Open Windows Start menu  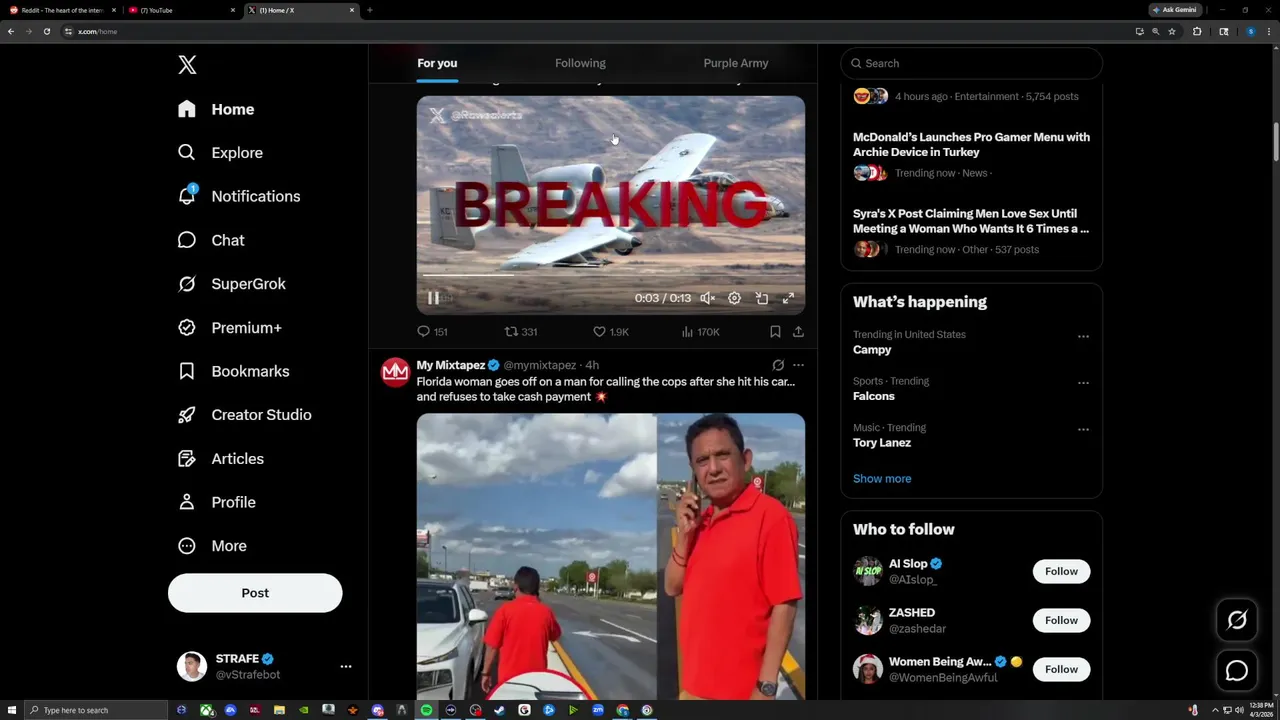(x=12, y=710)
